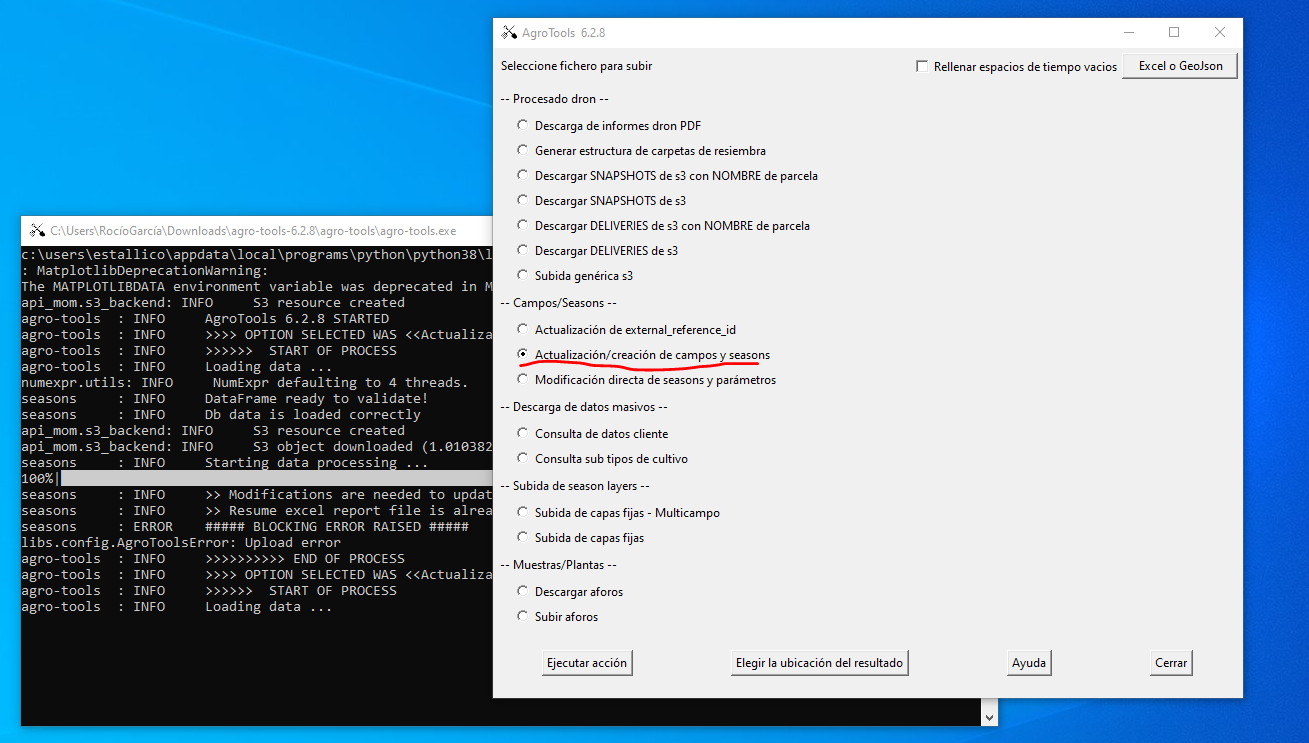Click the Resume excel report file line

coord(257,511)
